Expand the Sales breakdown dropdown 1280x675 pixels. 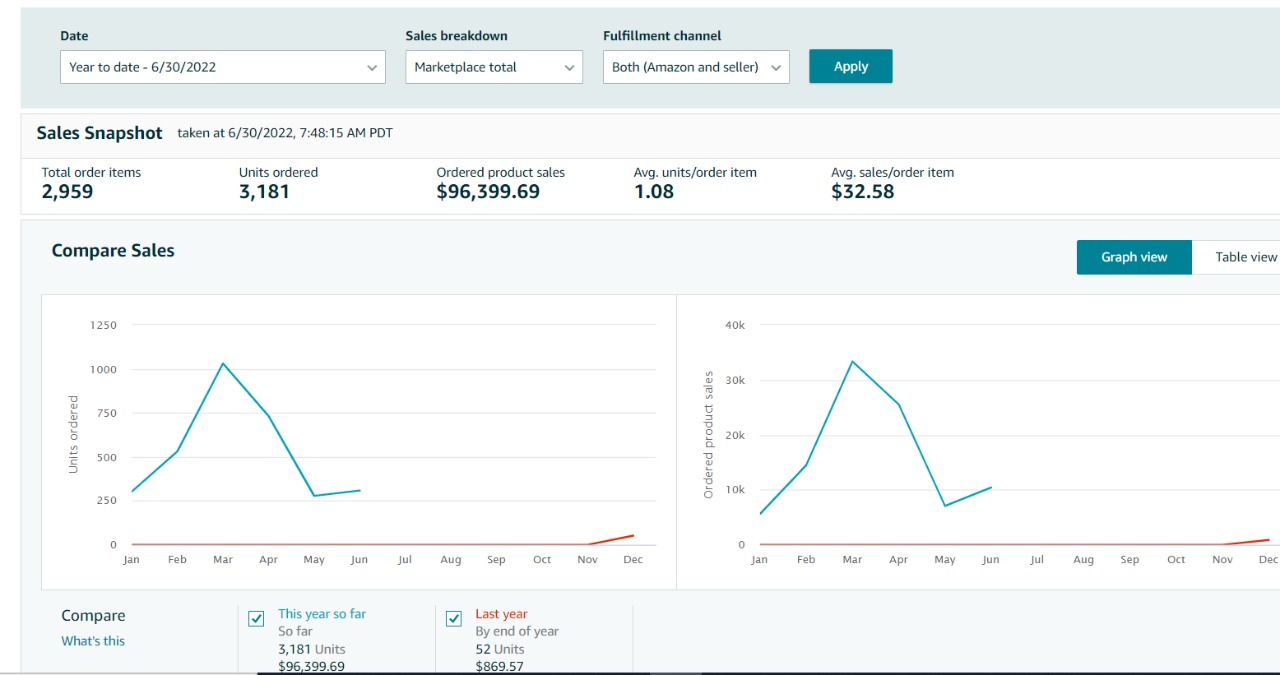[494, 67]
